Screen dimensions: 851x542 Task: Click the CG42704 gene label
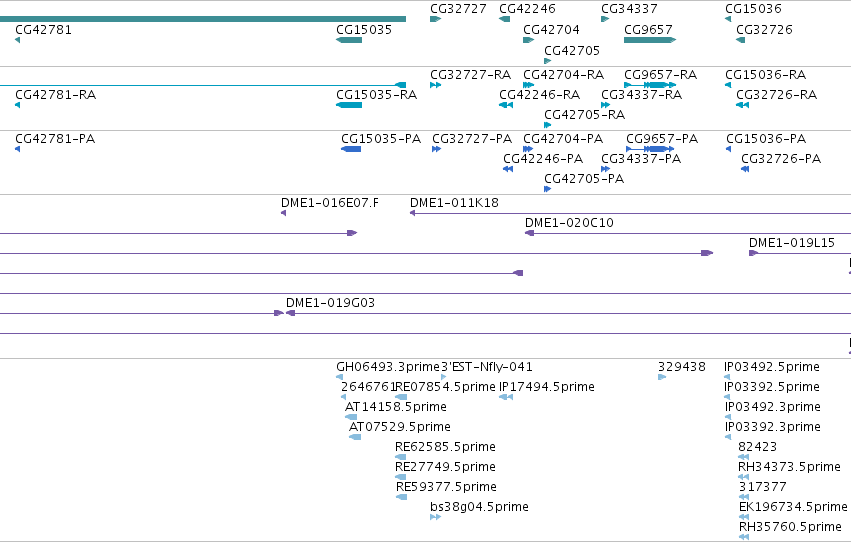[551, 29]
